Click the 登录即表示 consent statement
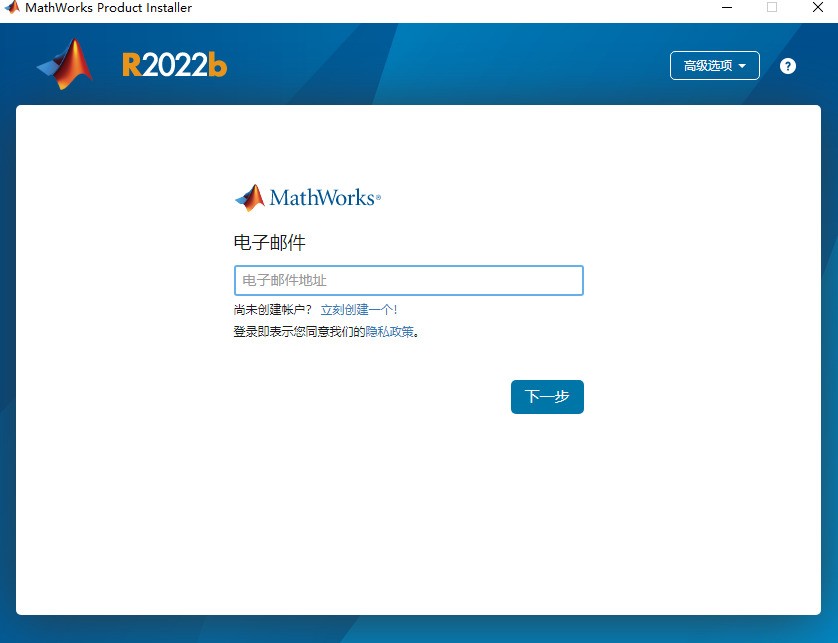Screen dimensions: 838x643 300,330
